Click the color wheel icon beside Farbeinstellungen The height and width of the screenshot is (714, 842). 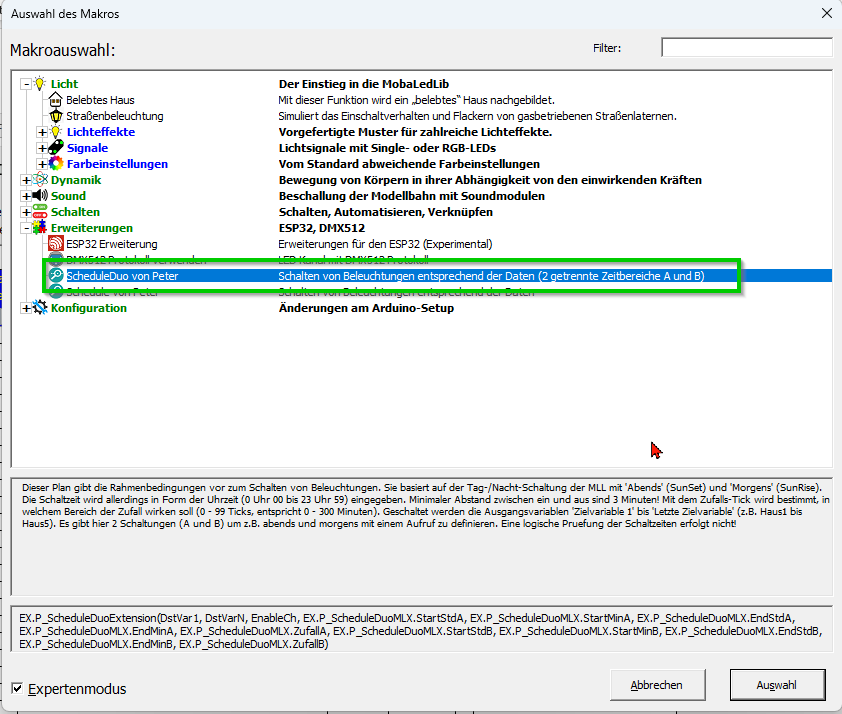[56, 164]
